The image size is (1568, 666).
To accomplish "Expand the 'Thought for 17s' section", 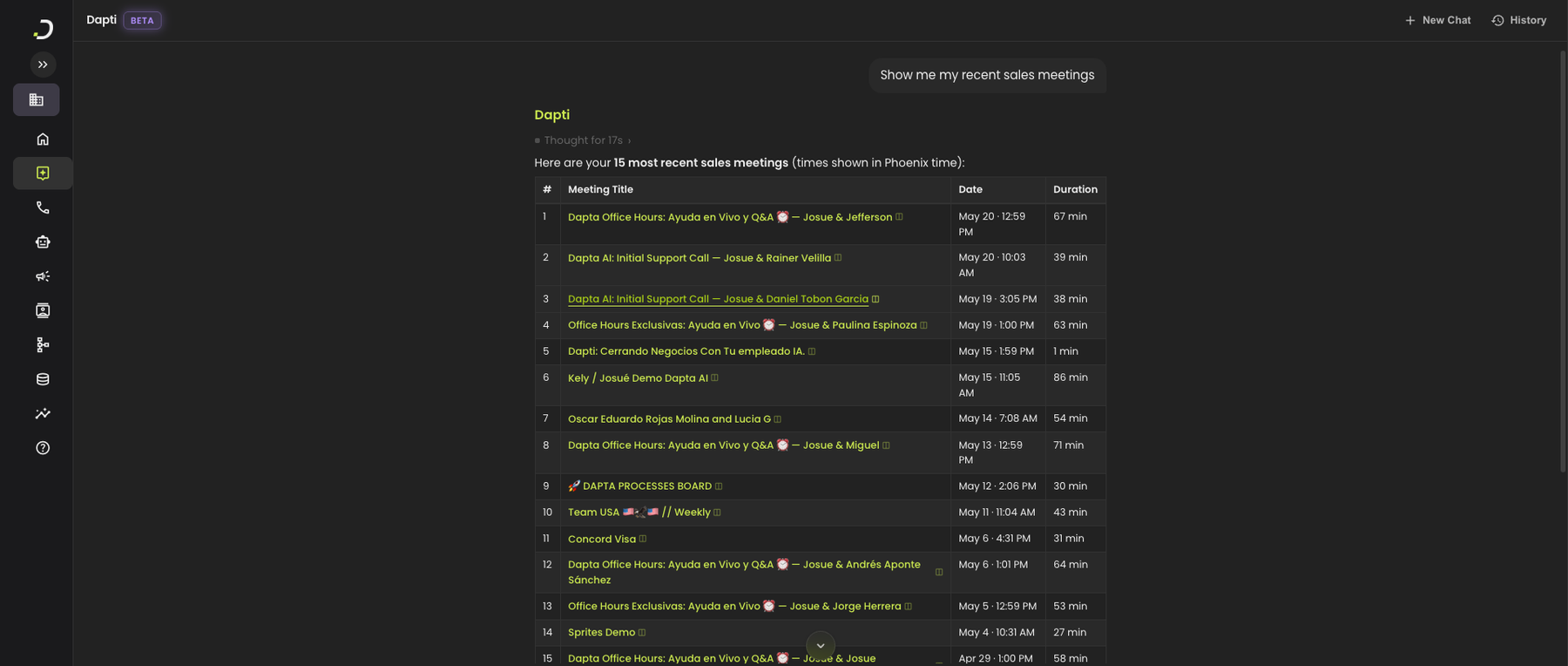I will pos(583,140).
